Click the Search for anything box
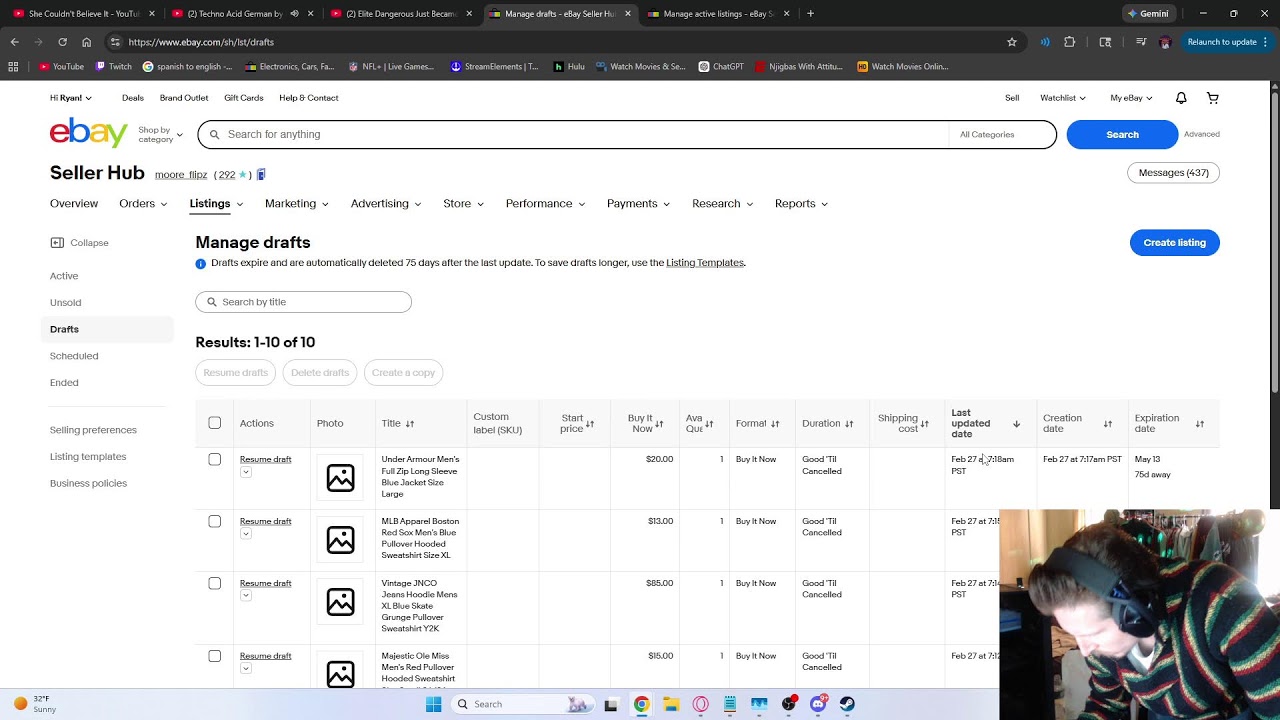1280x720 pixels. 573,134
